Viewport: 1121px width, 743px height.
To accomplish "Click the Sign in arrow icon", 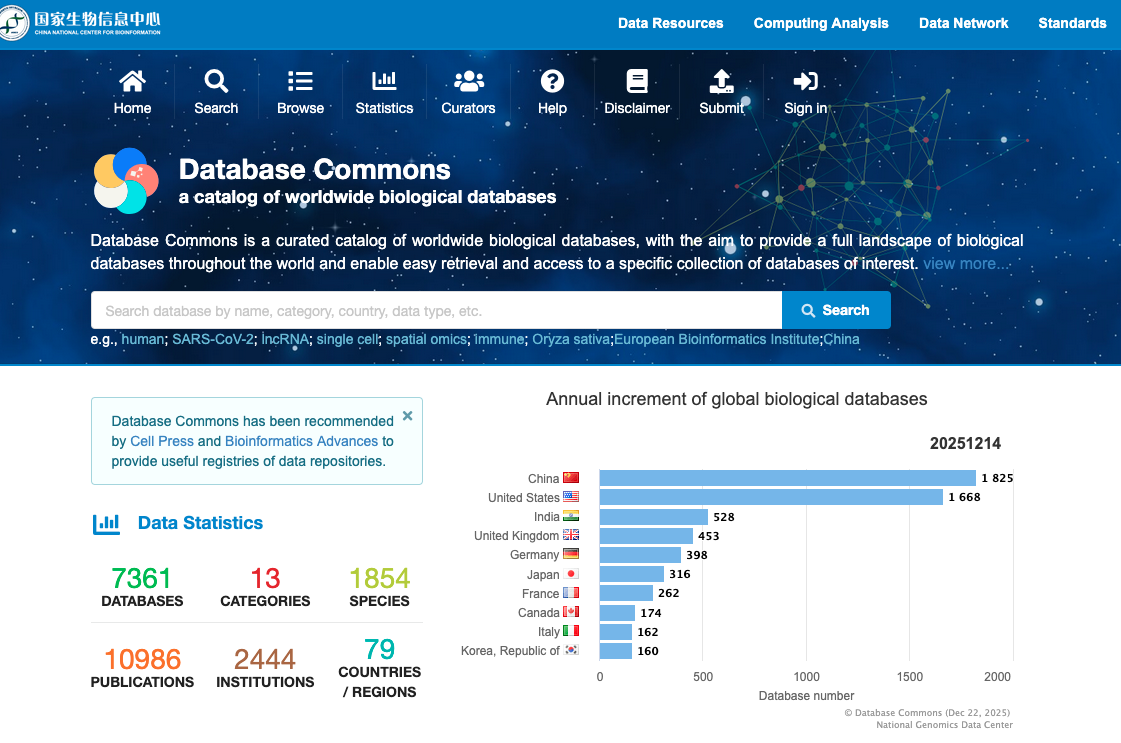I will [x=805, y=81].
